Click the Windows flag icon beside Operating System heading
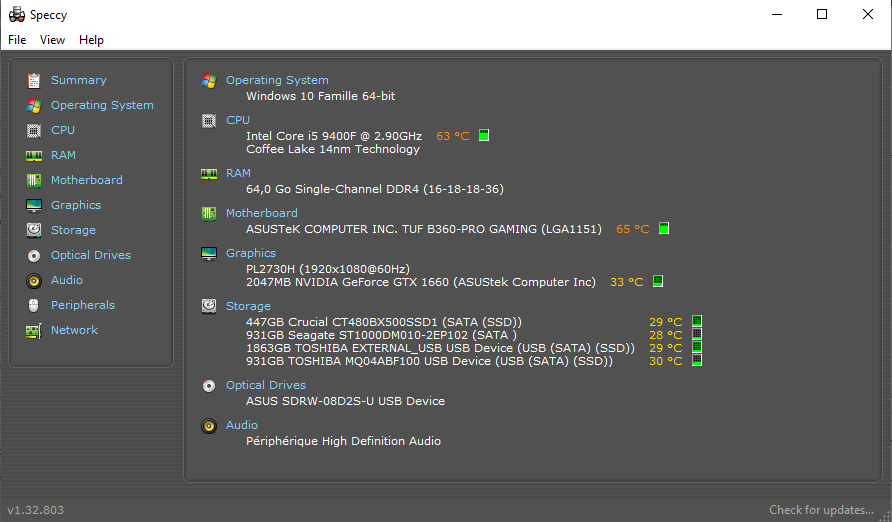Screen dimensions: 892x522 coord(209,81)
